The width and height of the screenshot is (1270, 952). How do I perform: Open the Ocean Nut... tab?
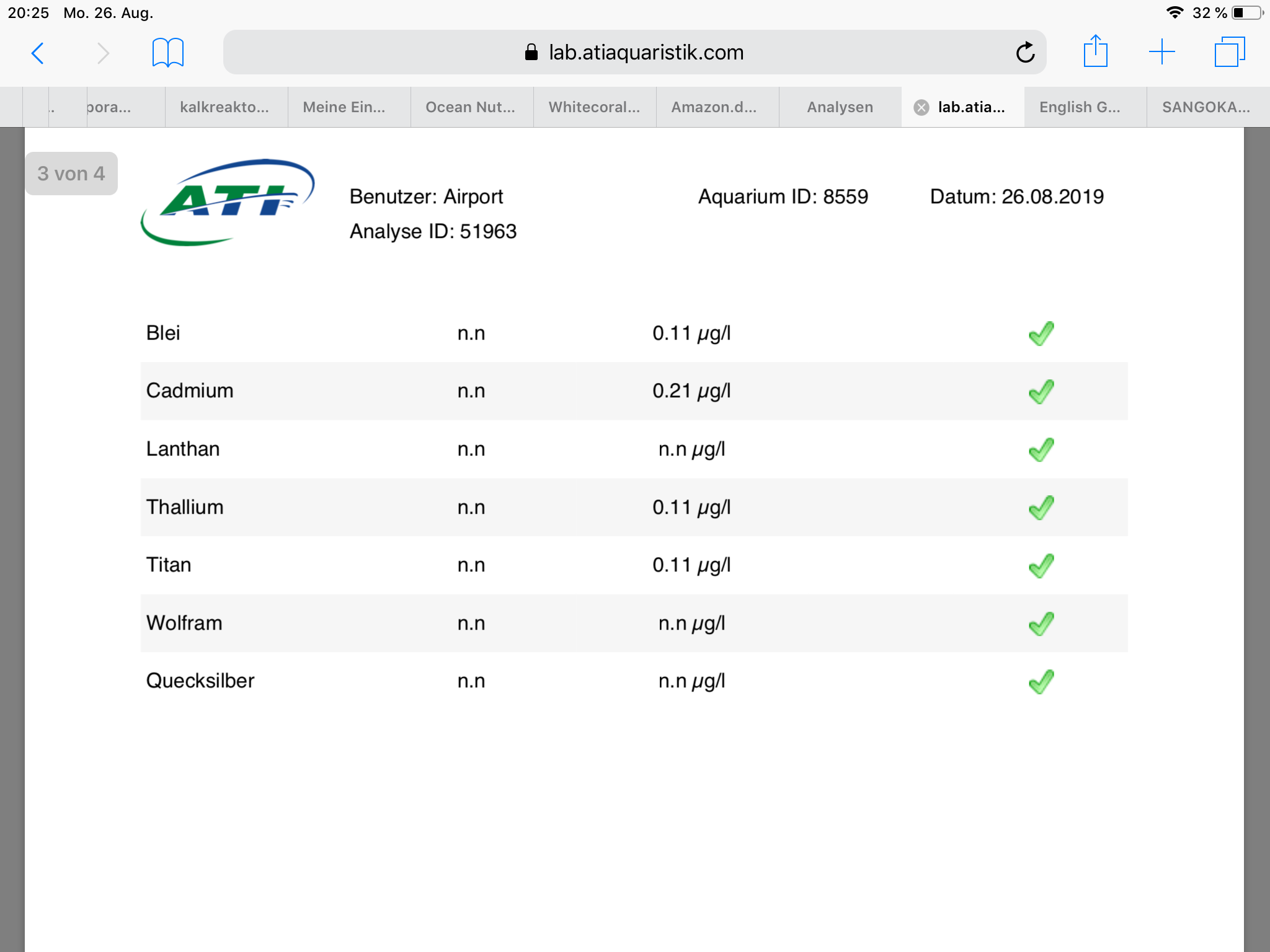click(470, 107)
